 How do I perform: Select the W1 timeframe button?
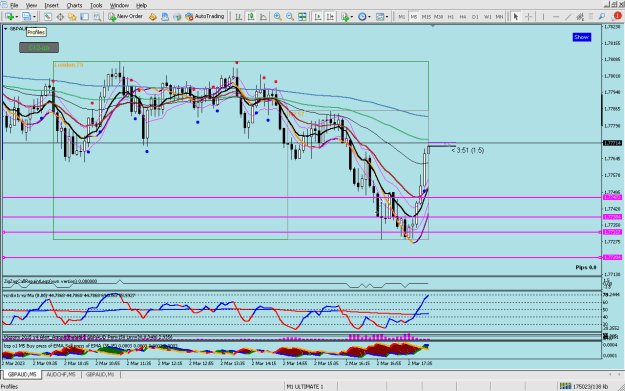coord(487,17)
